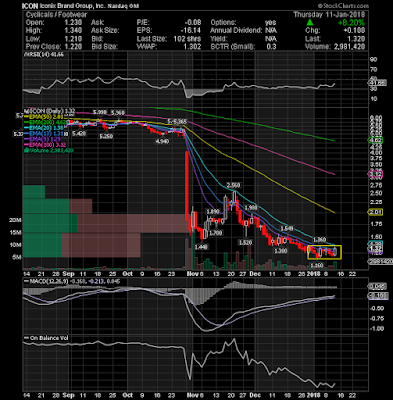Click the magenta 3.12 EMA axis marker
The image size is (393, 400).
tap(375, 173)
